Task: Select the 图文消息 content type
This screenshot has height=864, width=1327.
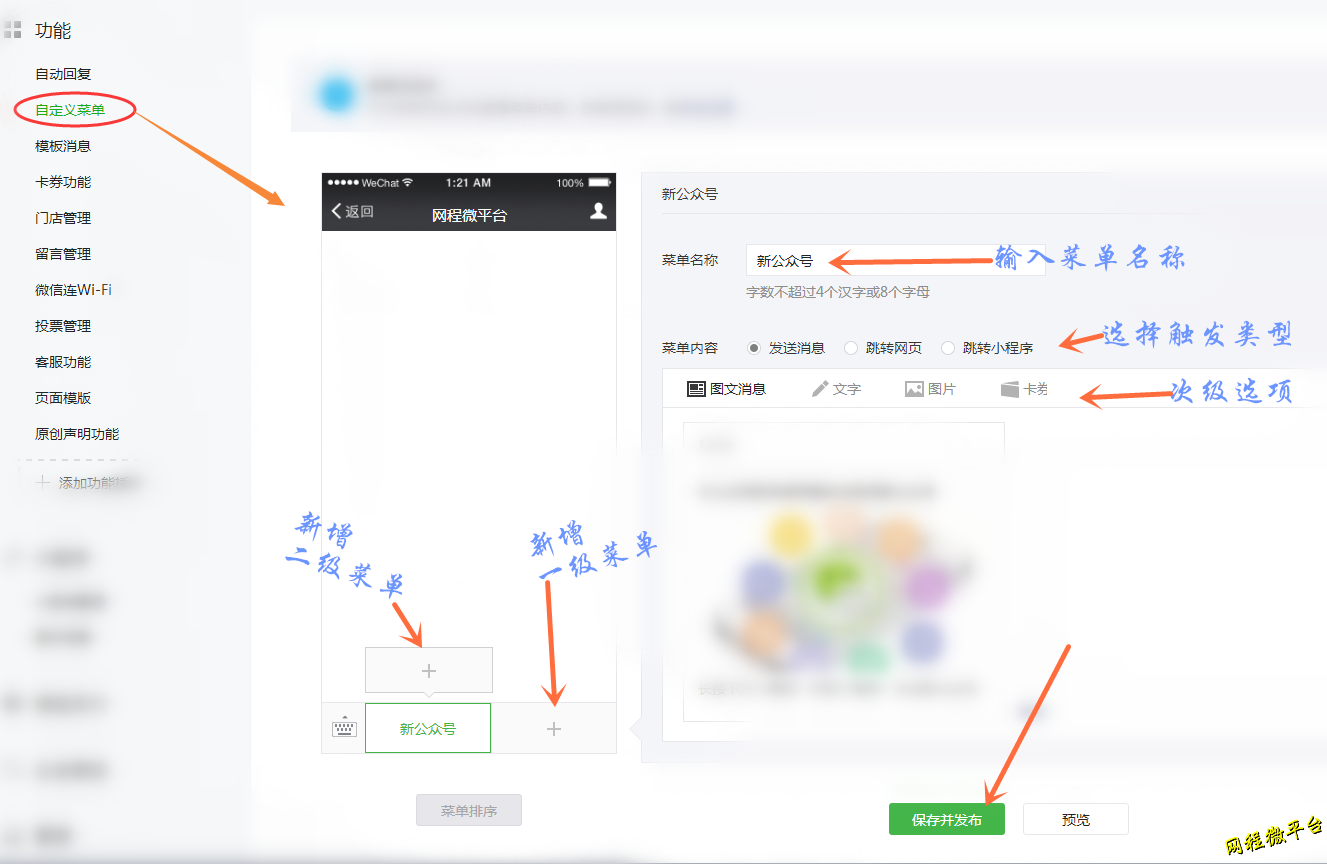Action: tap(726, 389)
